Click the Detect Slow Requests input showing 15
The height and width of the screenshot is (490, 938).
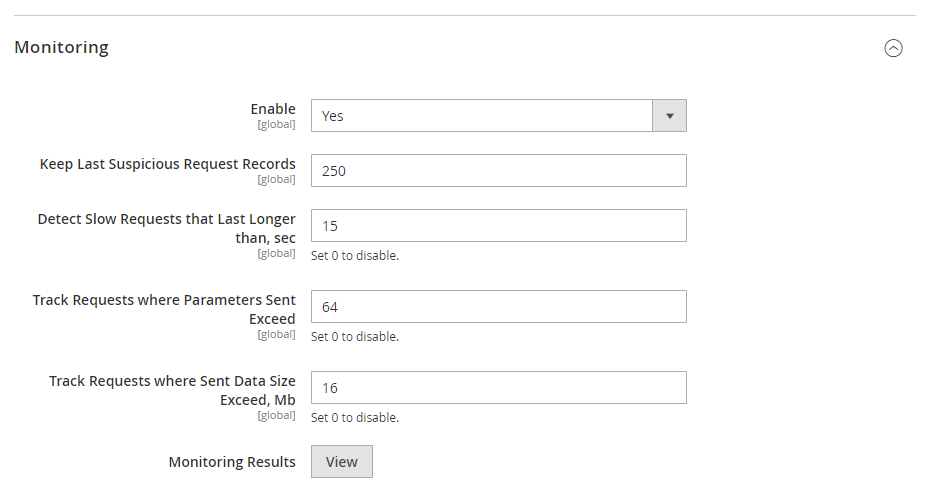[x=498, y=226]
